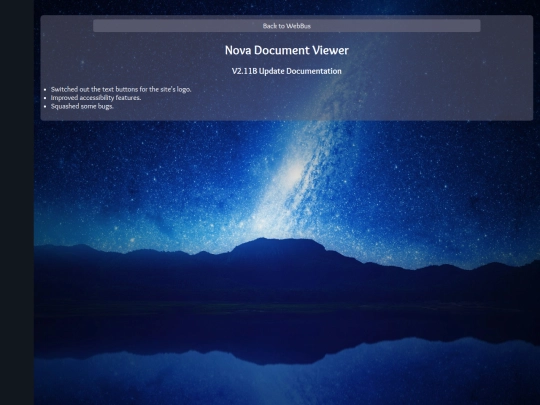
Task: Select the Nova Document Viewer heading
Action: [x=287, y=50]
